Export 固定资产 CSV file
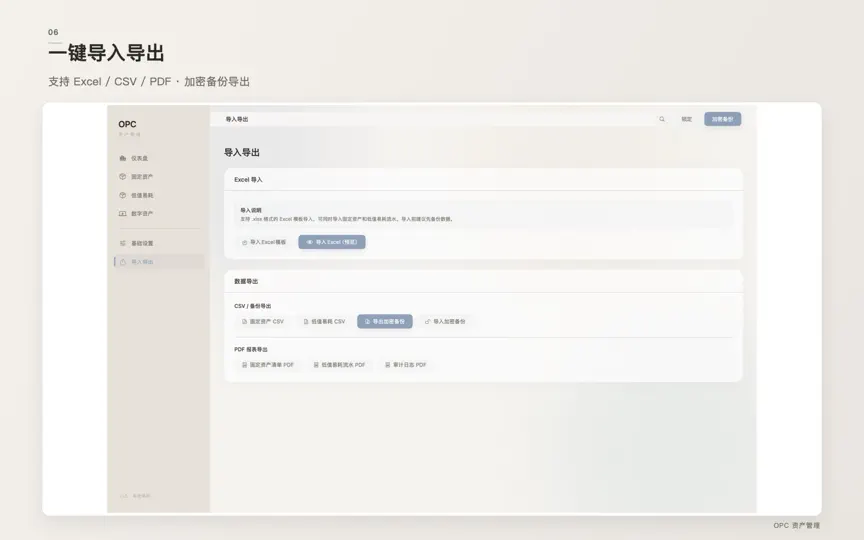The height and width of the screenshot is (540, 864). point(263,321)
